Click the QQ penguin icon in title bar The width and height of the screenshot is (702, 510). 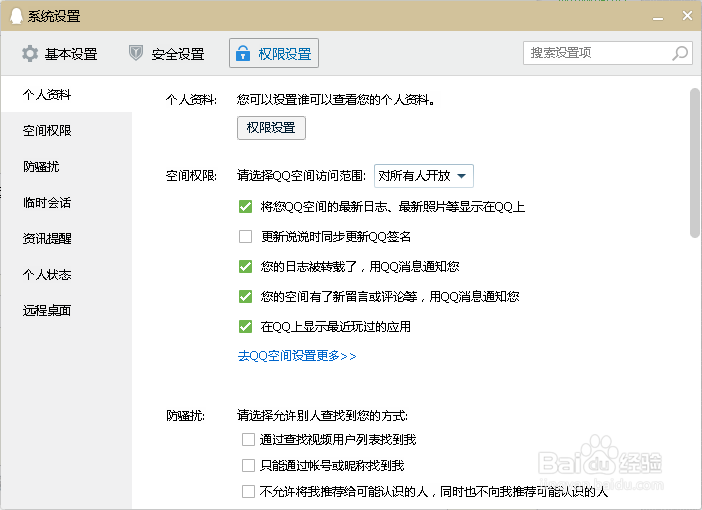[x=16, y=16]
